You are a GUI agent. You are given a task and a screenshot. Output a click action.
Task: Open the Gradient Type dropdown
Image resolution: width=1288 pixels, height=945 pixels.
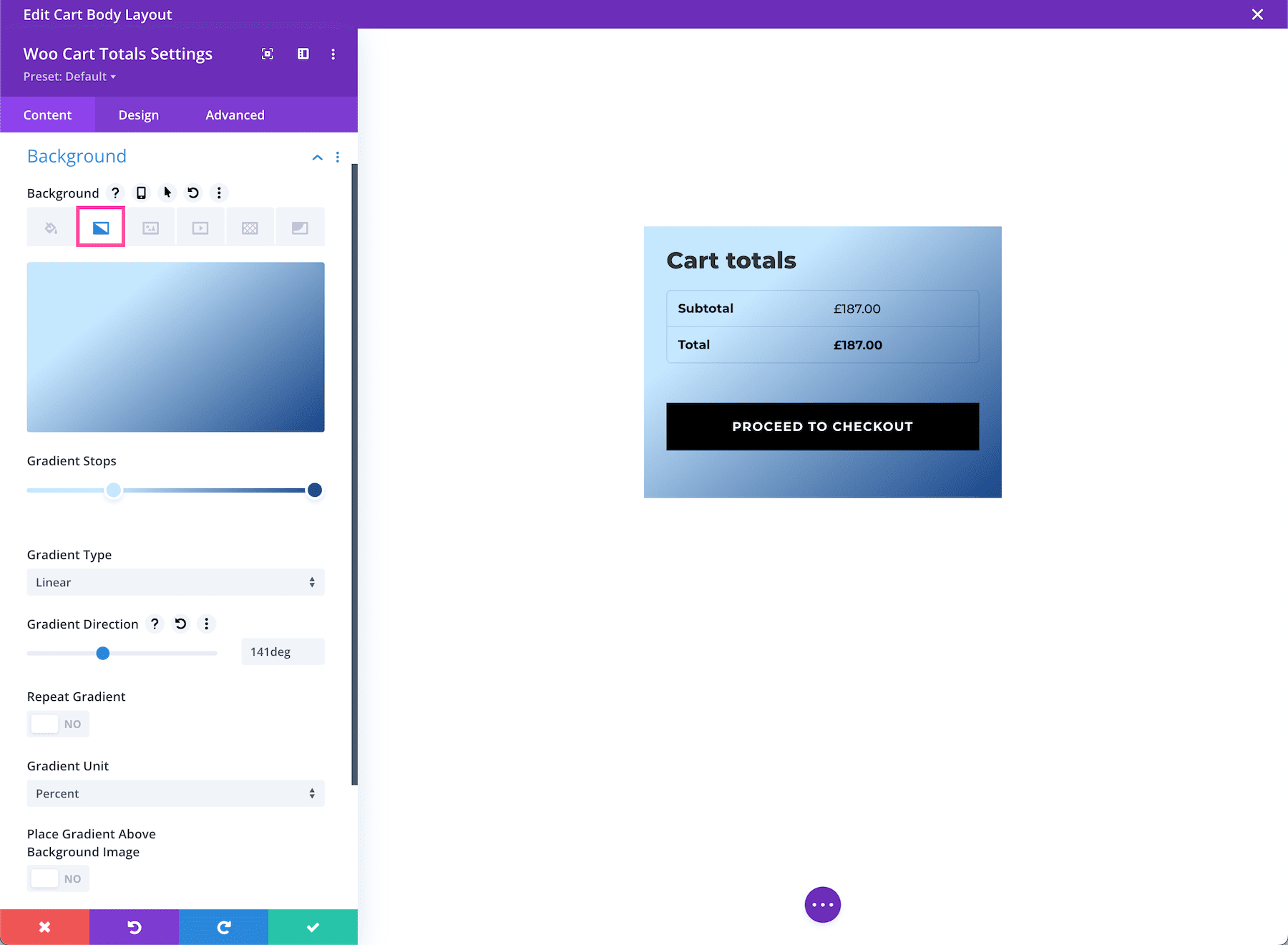pos(175,582)
